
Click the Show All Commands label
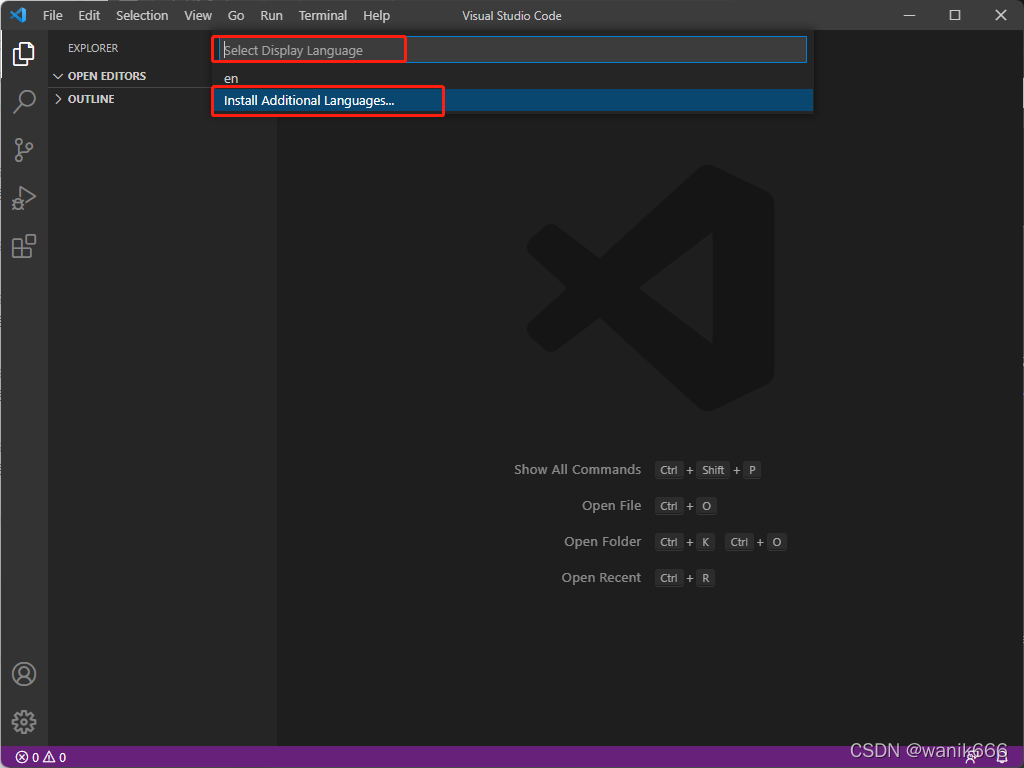(x=577, y=470)
